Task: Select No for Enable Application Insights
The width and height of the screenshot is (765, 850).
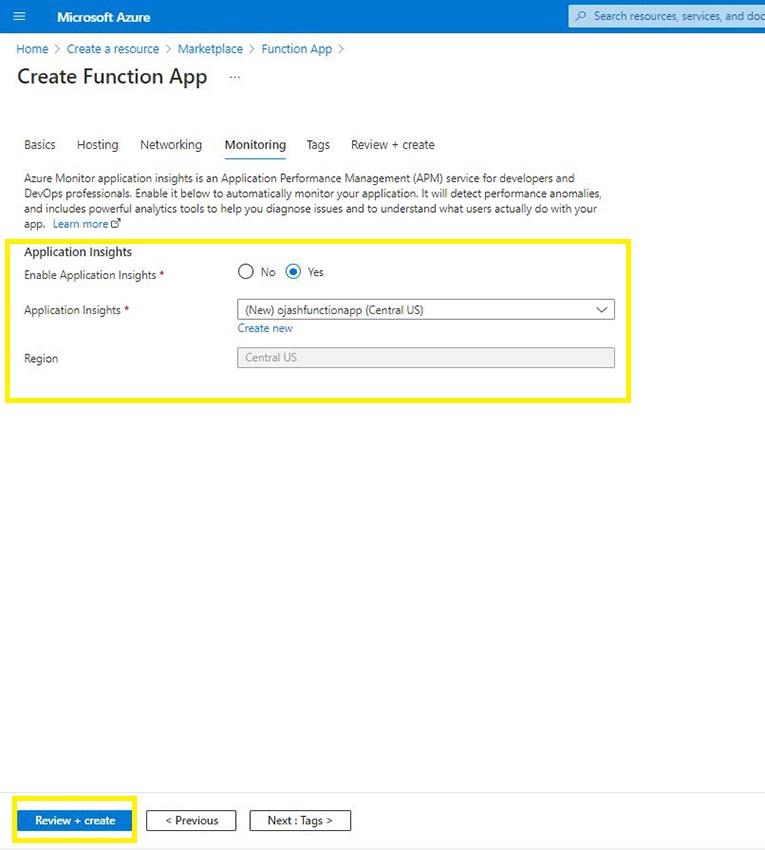Action: coord(246,272)
